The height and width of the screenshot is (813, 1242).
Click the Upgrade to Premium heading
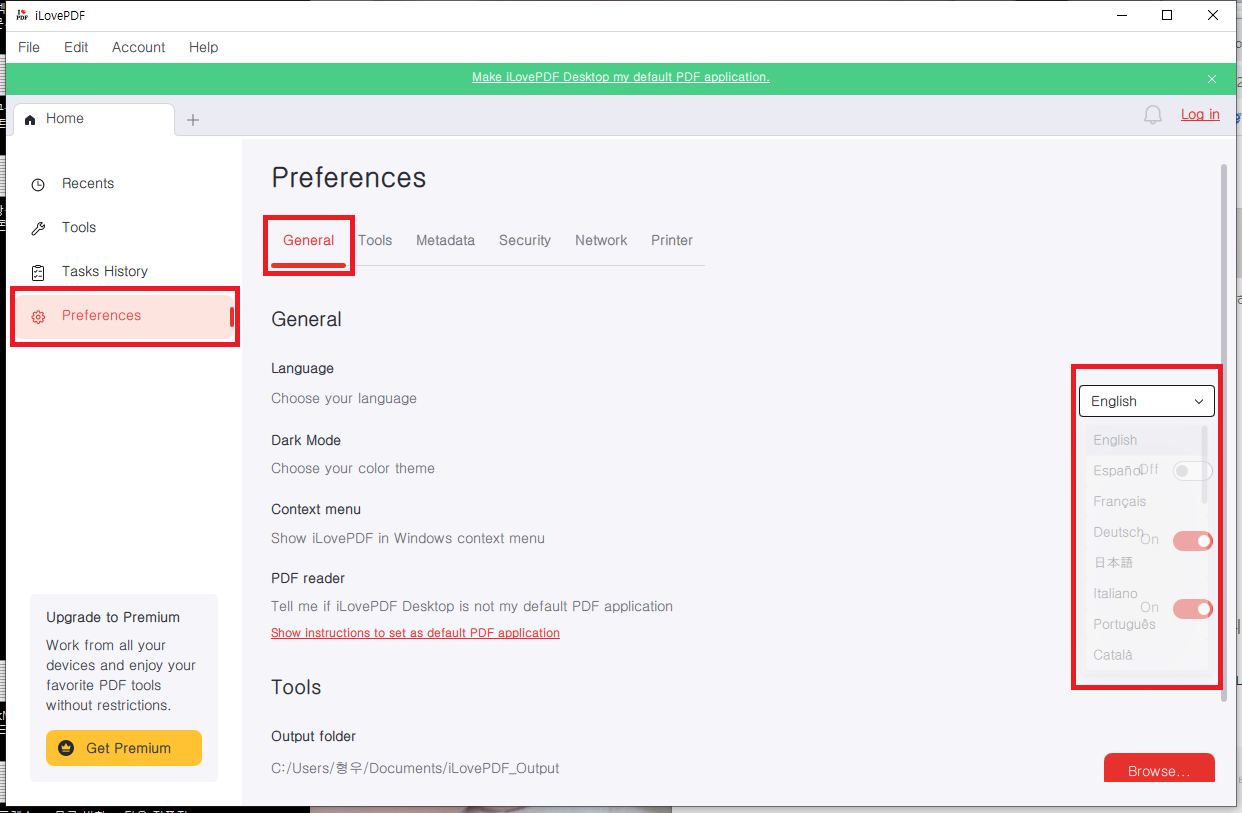coord(113,617)
